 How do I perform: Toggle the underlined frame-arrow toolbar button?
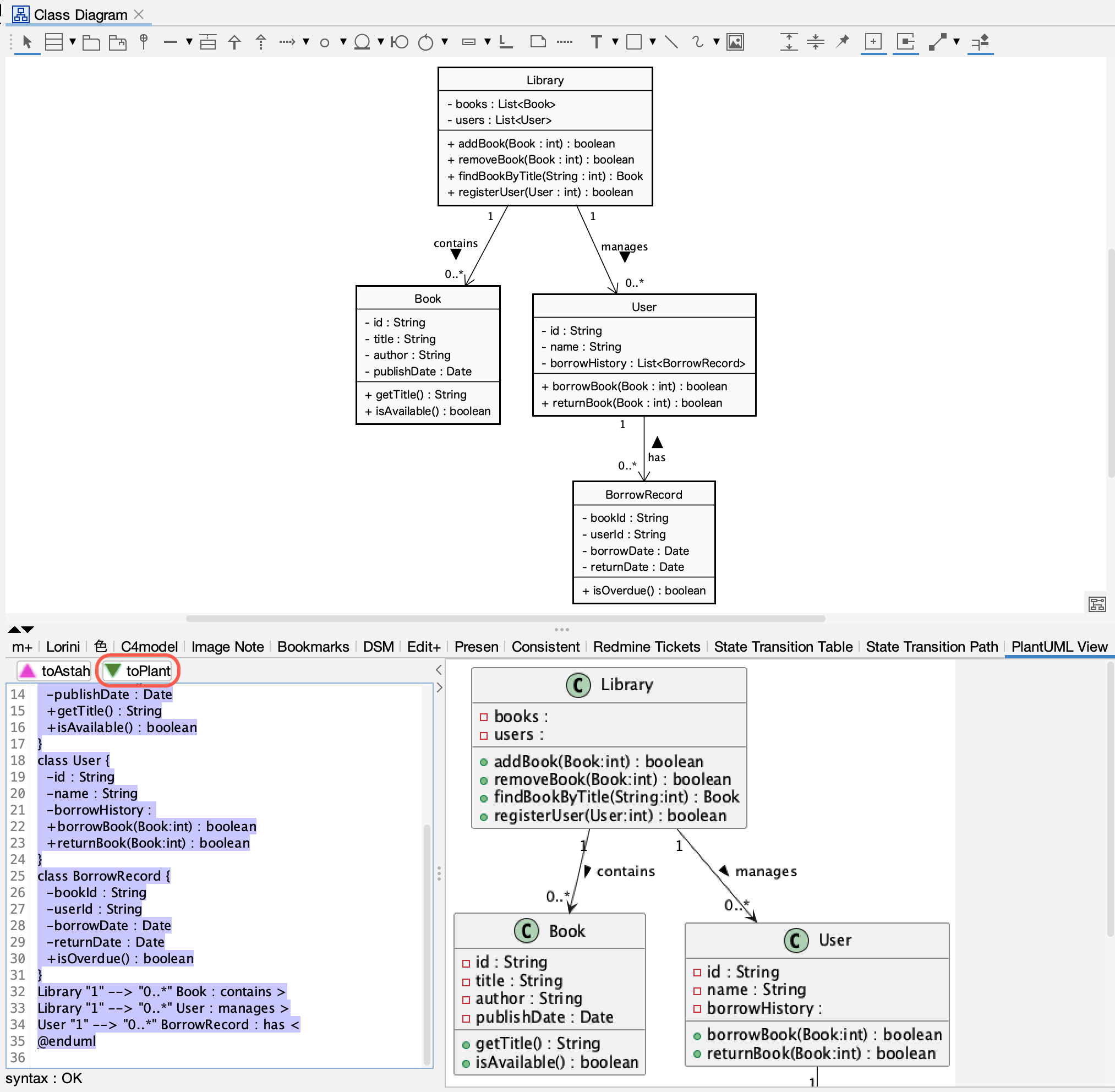point(905,42)
